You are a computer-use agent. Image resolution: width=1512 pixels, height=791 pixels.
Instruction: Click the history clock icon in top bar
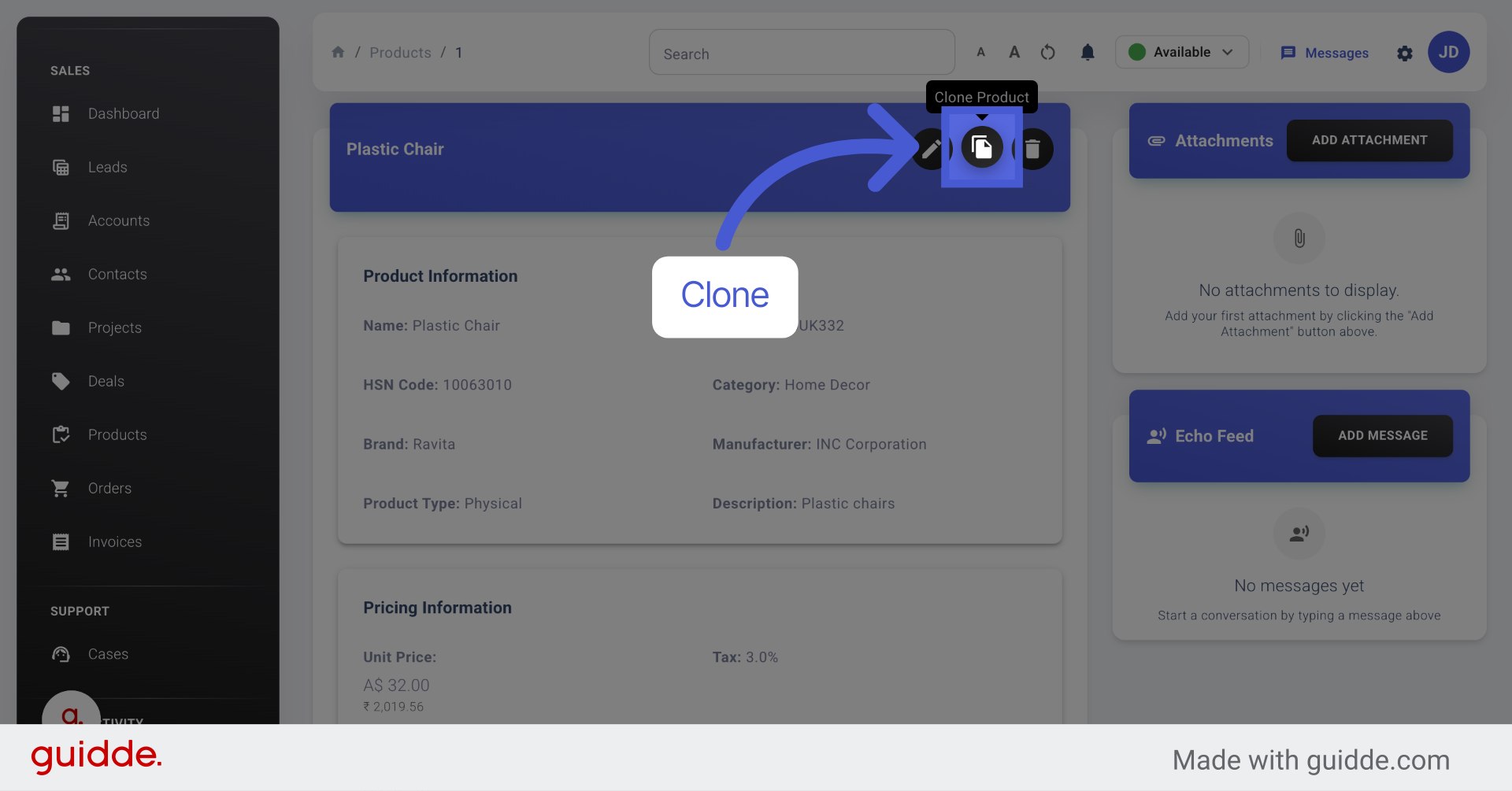[x=1047, y=52]
